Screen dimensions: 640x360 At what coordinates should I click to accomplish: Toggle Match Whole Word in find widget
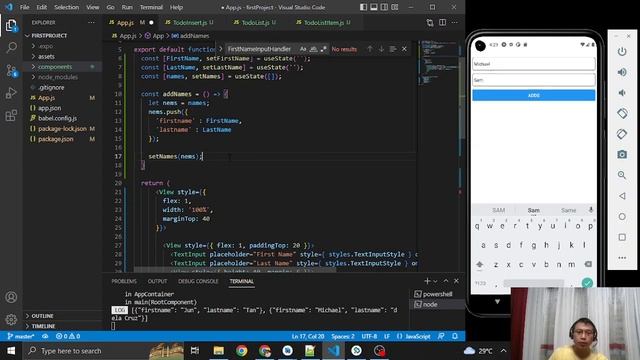[313, 49]
